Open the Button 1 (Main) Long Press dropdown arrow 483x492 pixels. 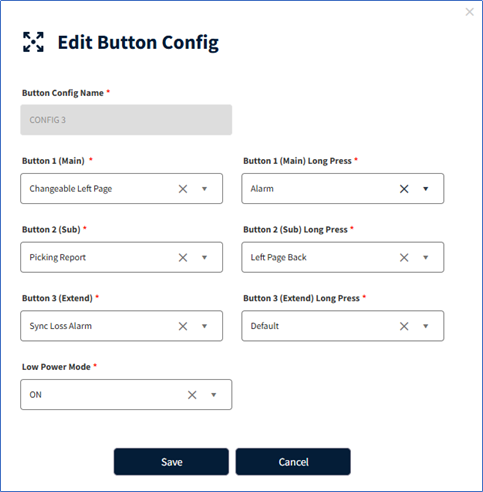(426, 189)
